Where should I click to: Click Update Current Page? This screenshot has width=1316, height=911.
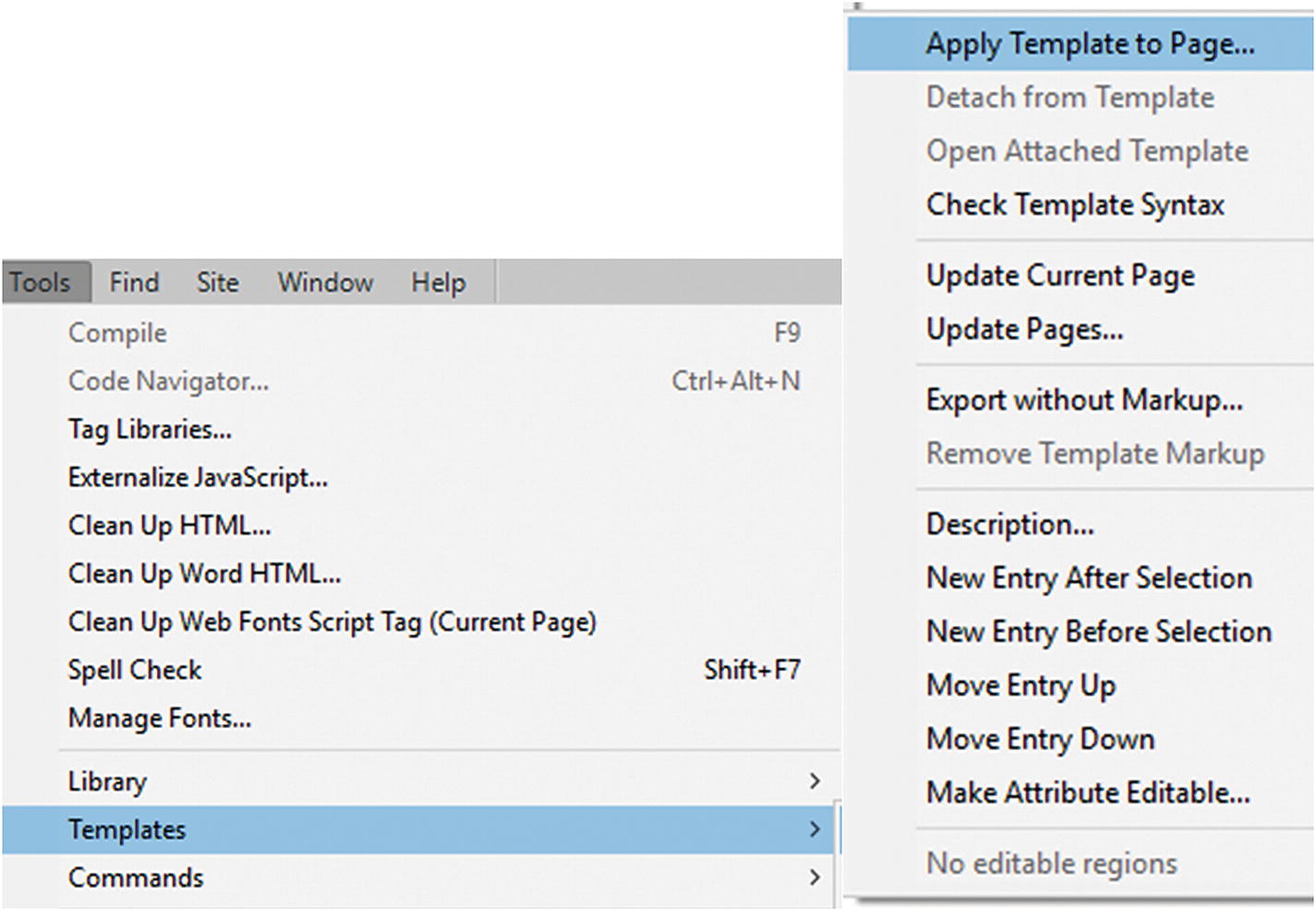pos(1060,275)
